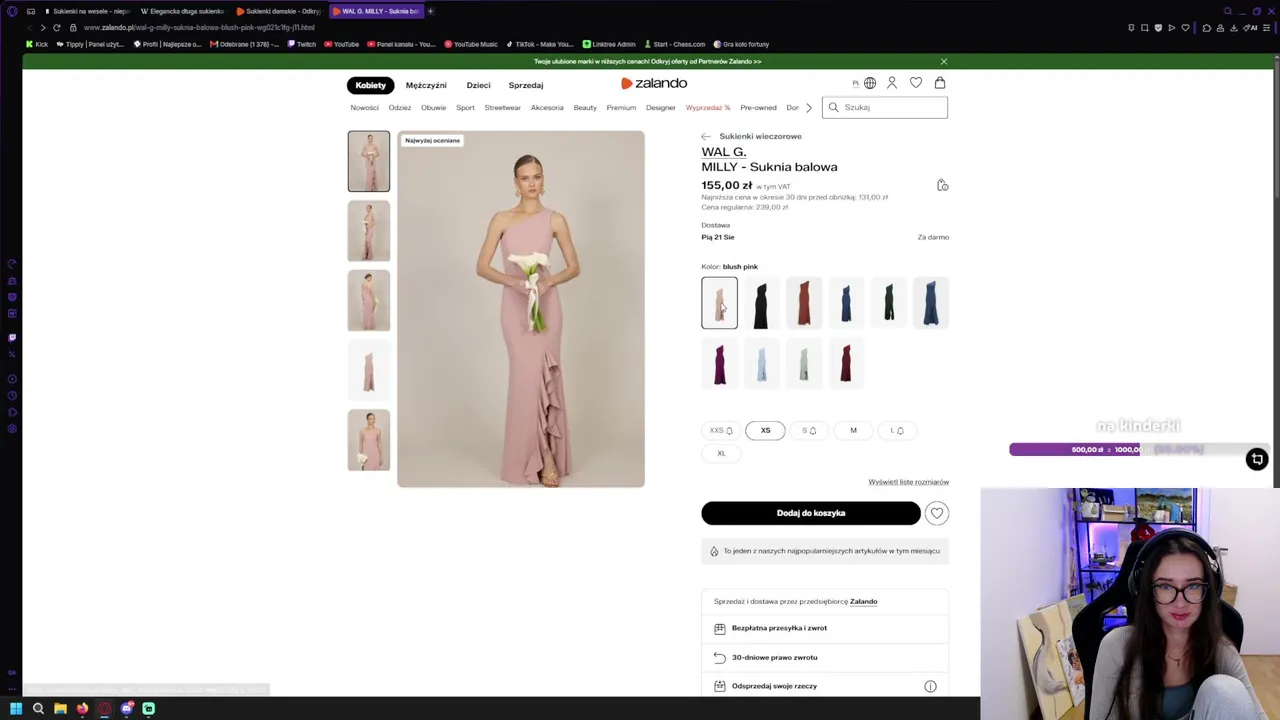Click the browser address bar URL
The width and height of the screenshot is (1280, 720).
coord(199,27)
